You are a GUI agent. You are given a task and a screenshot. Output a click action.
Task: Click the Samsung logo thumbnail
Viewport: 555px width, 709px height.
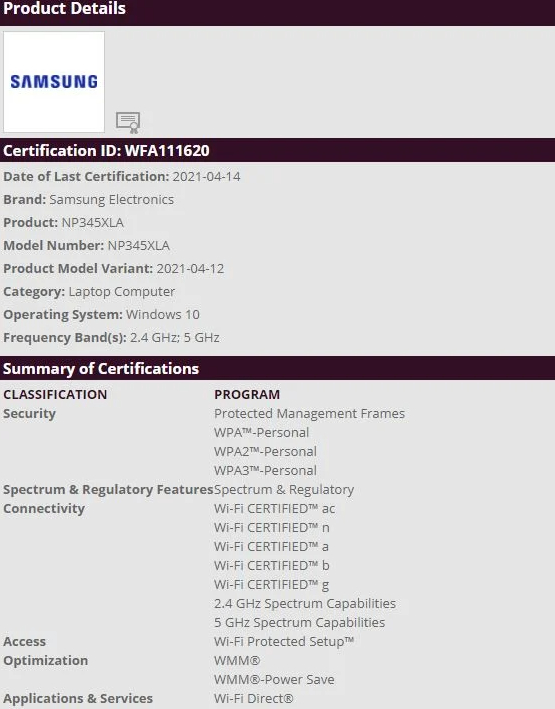(x=54, y=82)
